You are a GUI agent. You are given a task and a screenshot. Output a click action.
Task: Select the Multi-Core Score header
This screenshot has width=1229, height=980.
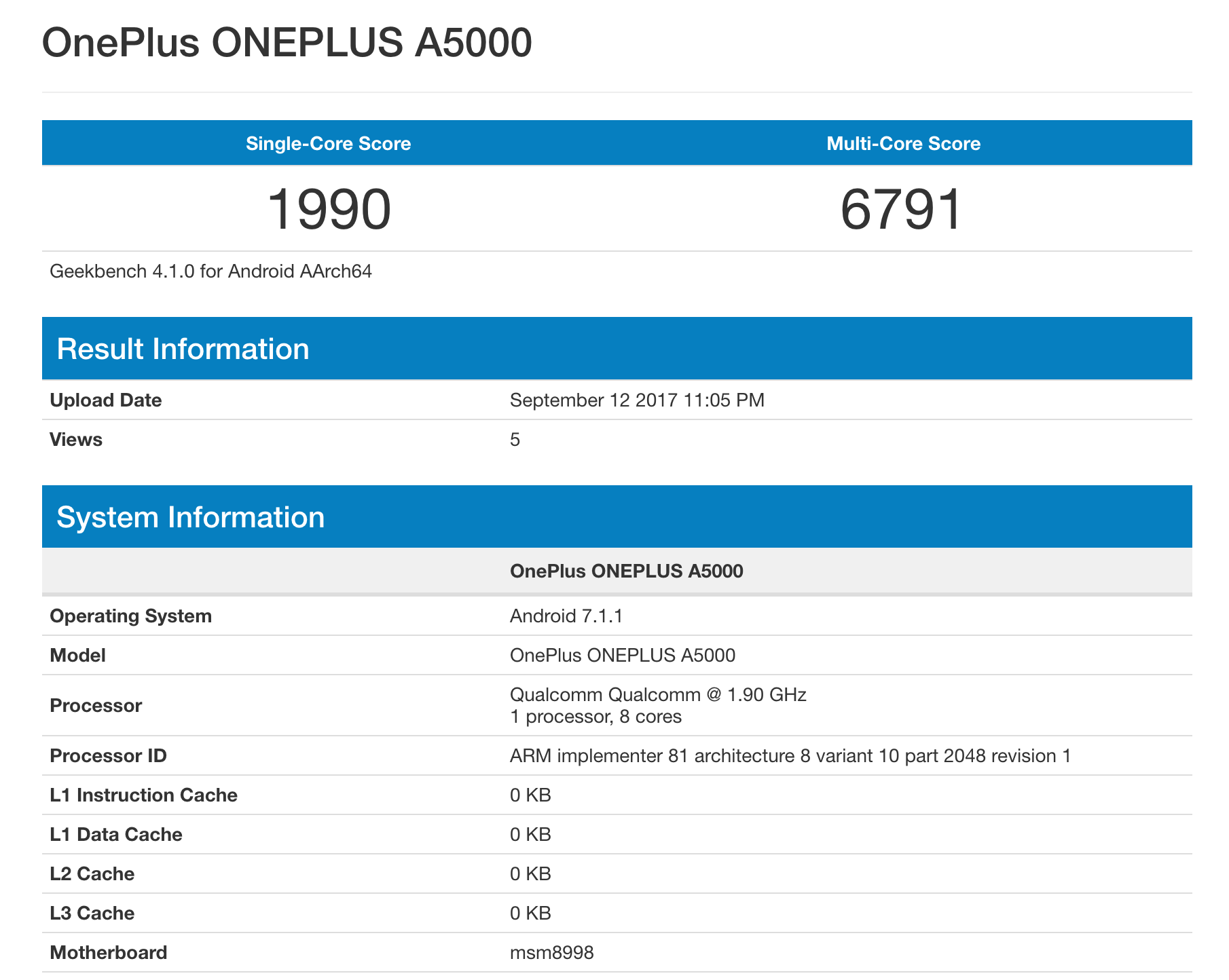pos(904,143)
